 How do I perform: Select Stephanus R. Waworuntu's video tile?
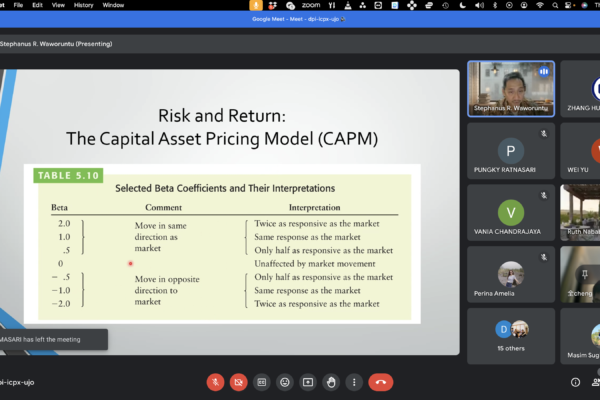(511, 89)
